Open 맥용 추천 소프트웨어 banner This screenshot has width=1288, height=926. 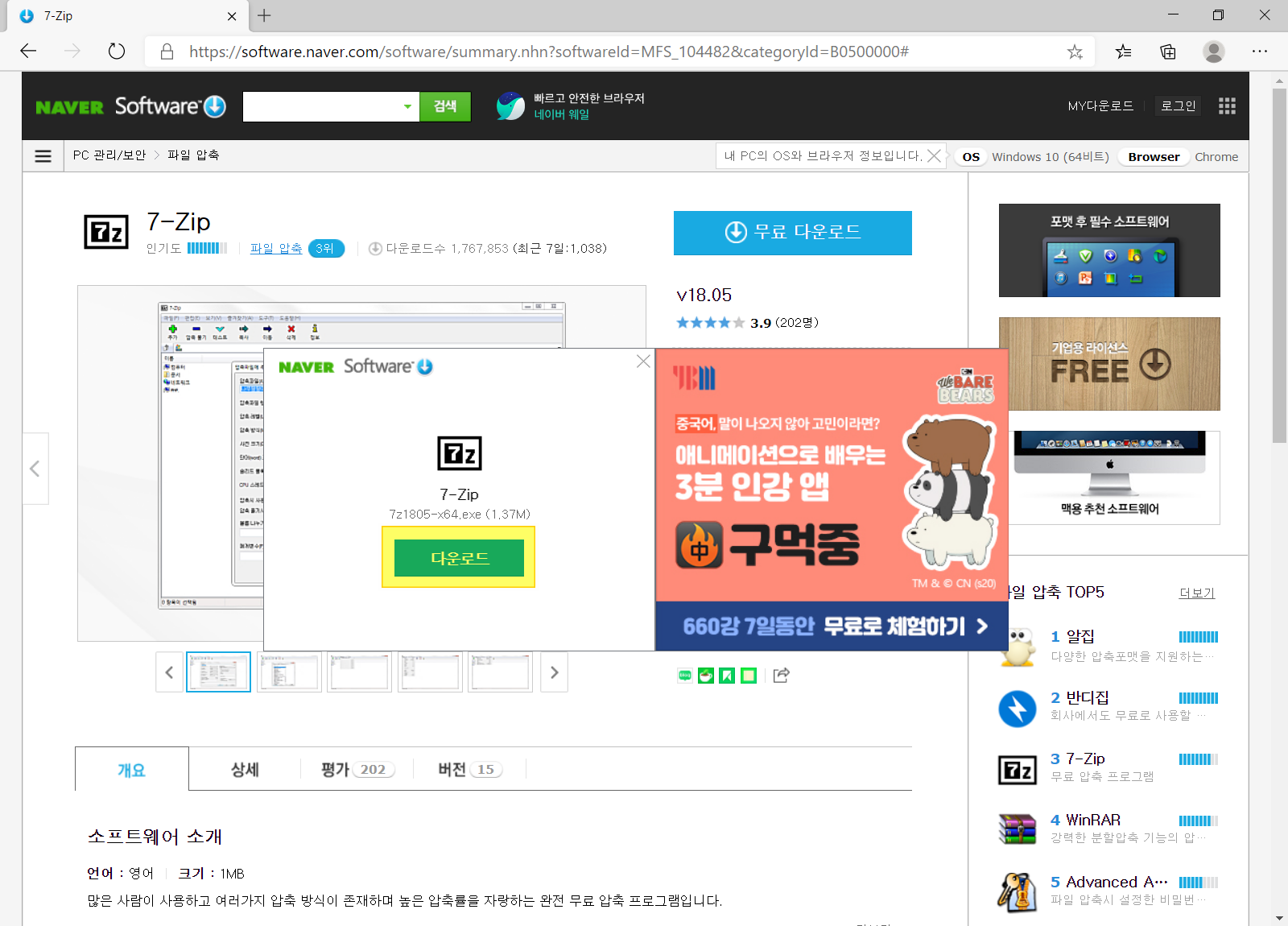[x=1114, y=477]
